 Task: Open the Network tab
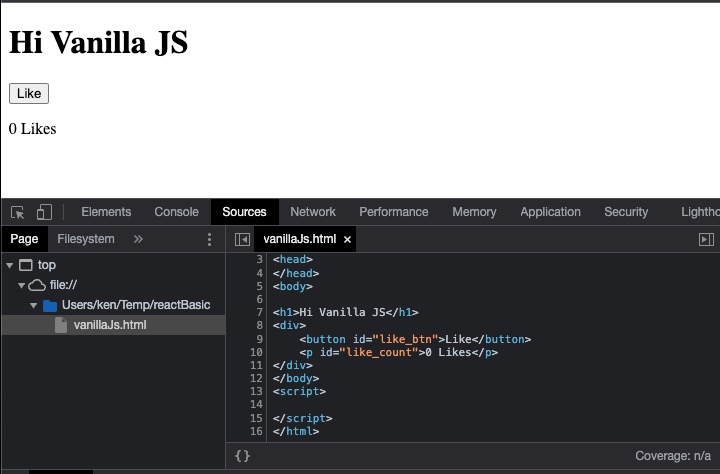tap(313, 212)
